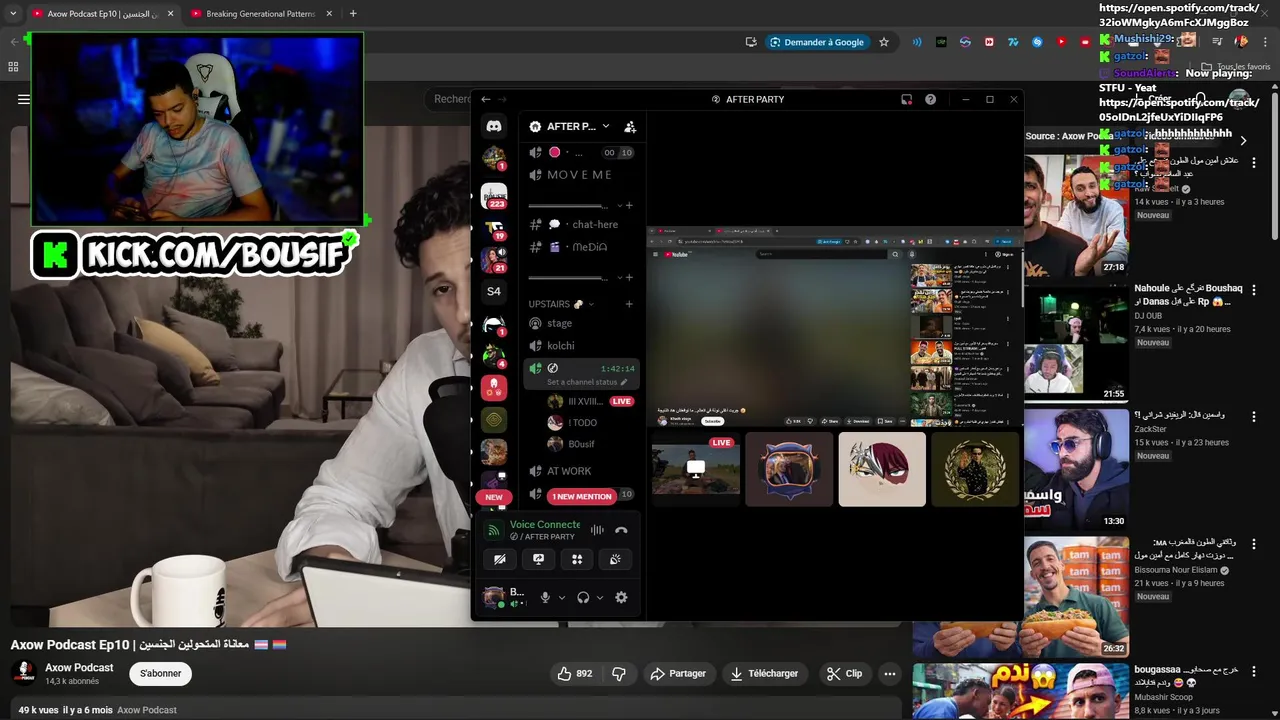Image resolution: width=1280 pixels, height=720 pixels.
Task: Download video with Télécharger button
Action: 764,673
